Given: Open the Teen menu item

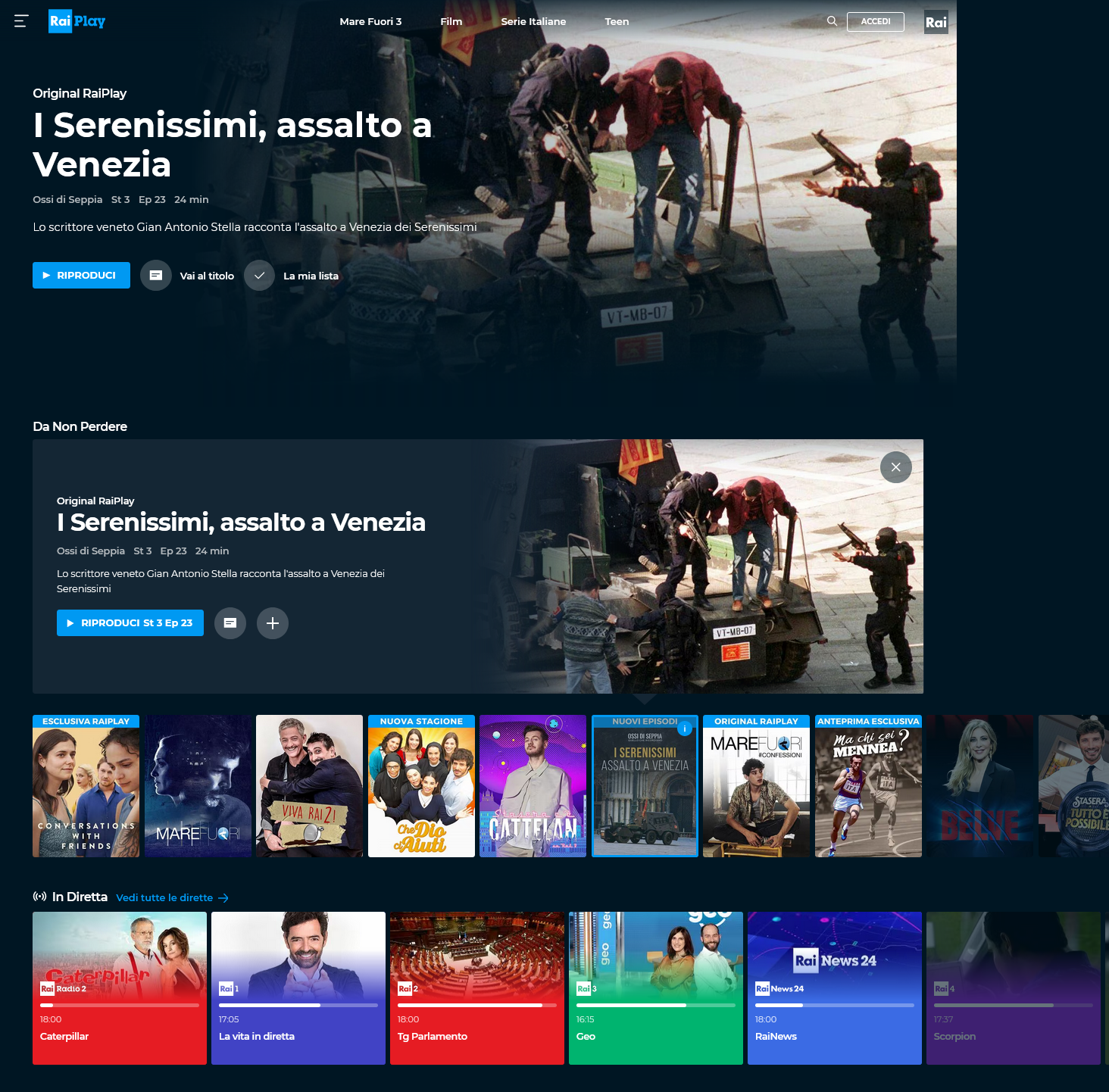Looking at the screenshot, I should [617, 21].
